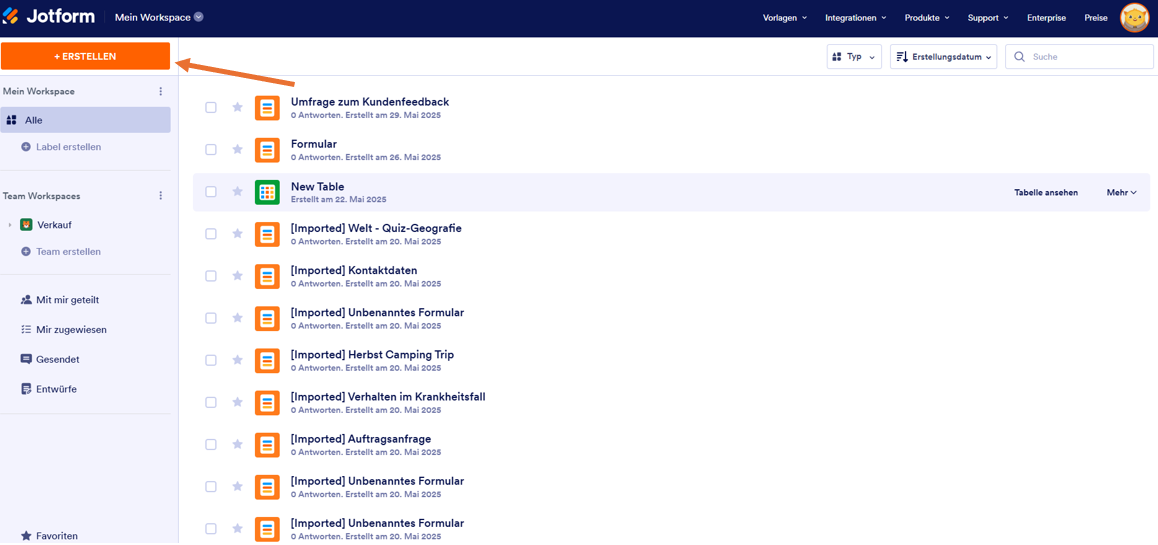This screenshot has width=1158, height=545.
Task: Open Mein Workspace options (three dots)
Action: 161,92
